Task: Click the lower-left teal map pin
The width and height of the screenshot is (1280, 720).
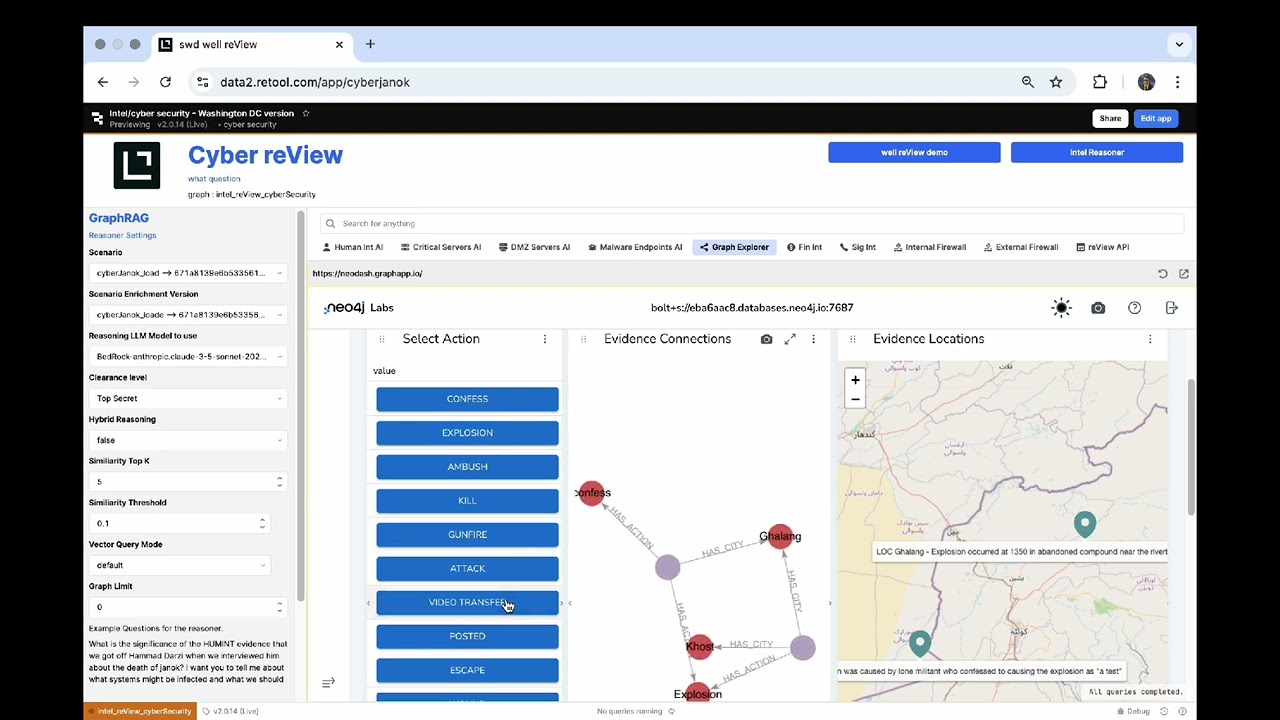Action: (920, 643)
